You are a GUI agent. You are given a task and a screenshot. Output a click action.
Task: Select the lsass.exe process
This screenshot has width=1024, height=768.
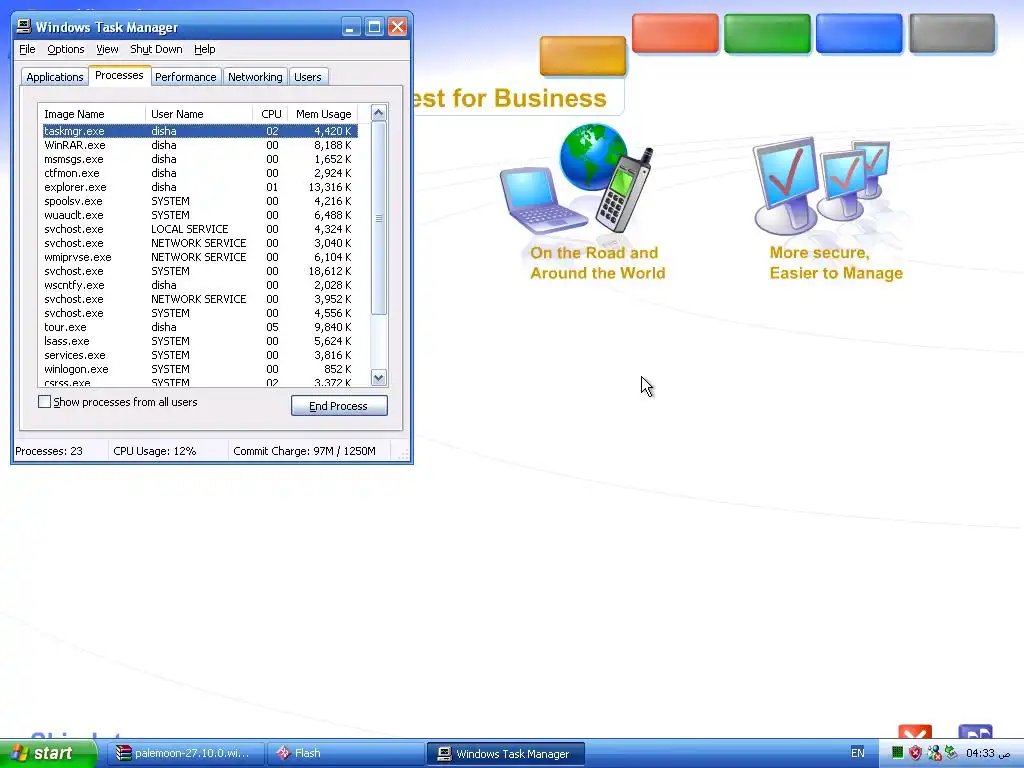click(200, 341)
